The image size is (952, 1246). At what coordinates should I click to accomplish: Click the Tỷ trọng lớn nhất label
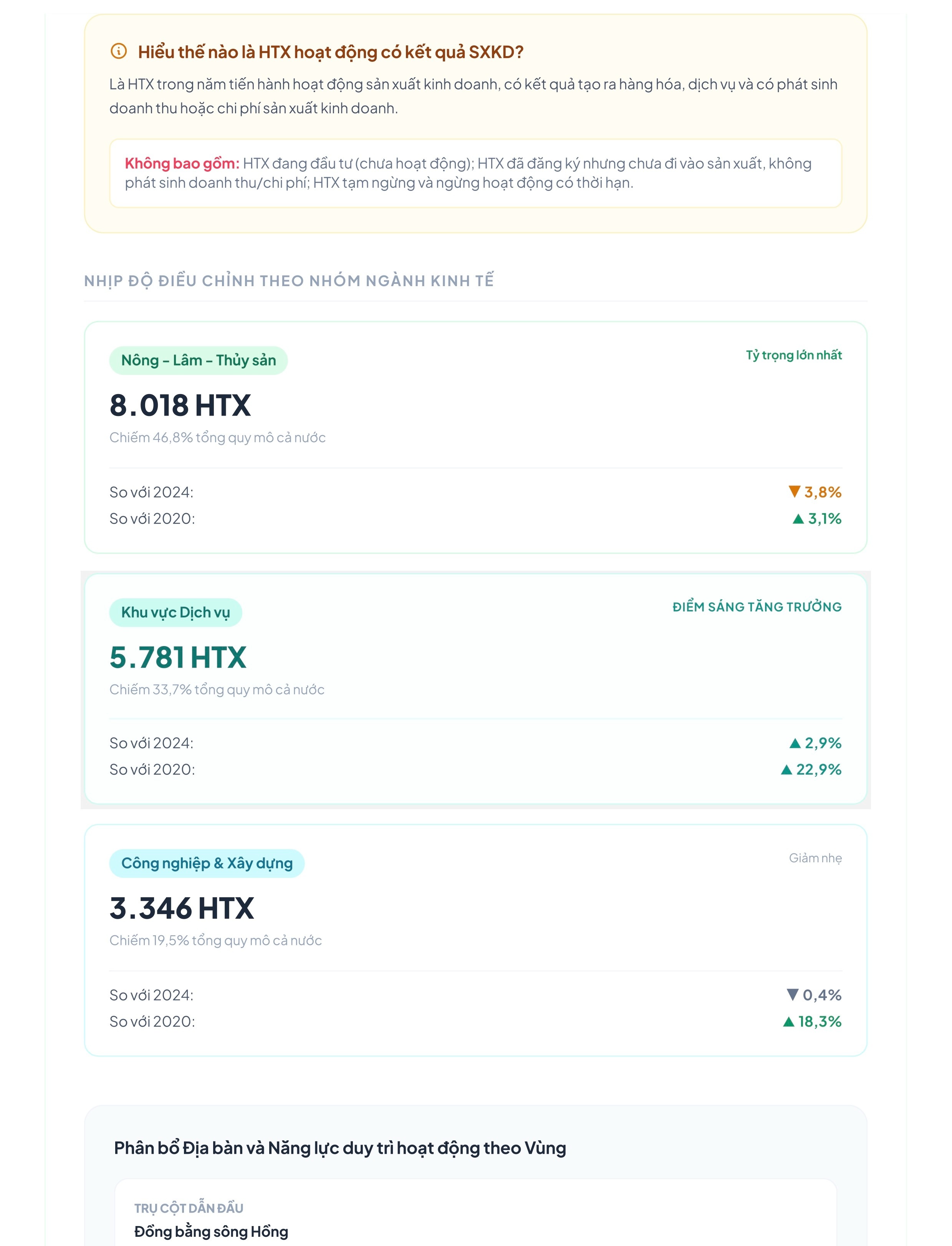(793, 355)
